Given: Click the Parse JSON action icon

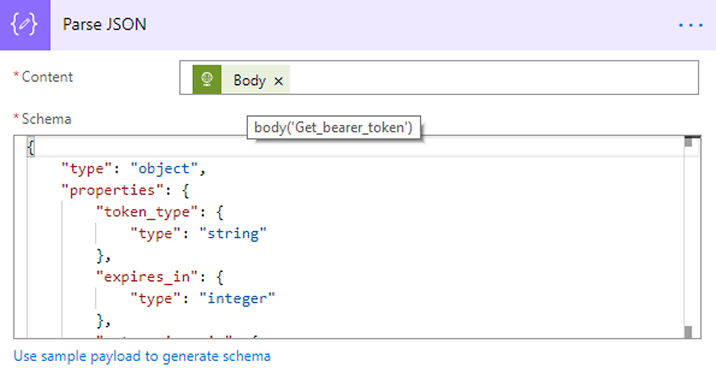Looking at the screenshot, I should (25, 25).
